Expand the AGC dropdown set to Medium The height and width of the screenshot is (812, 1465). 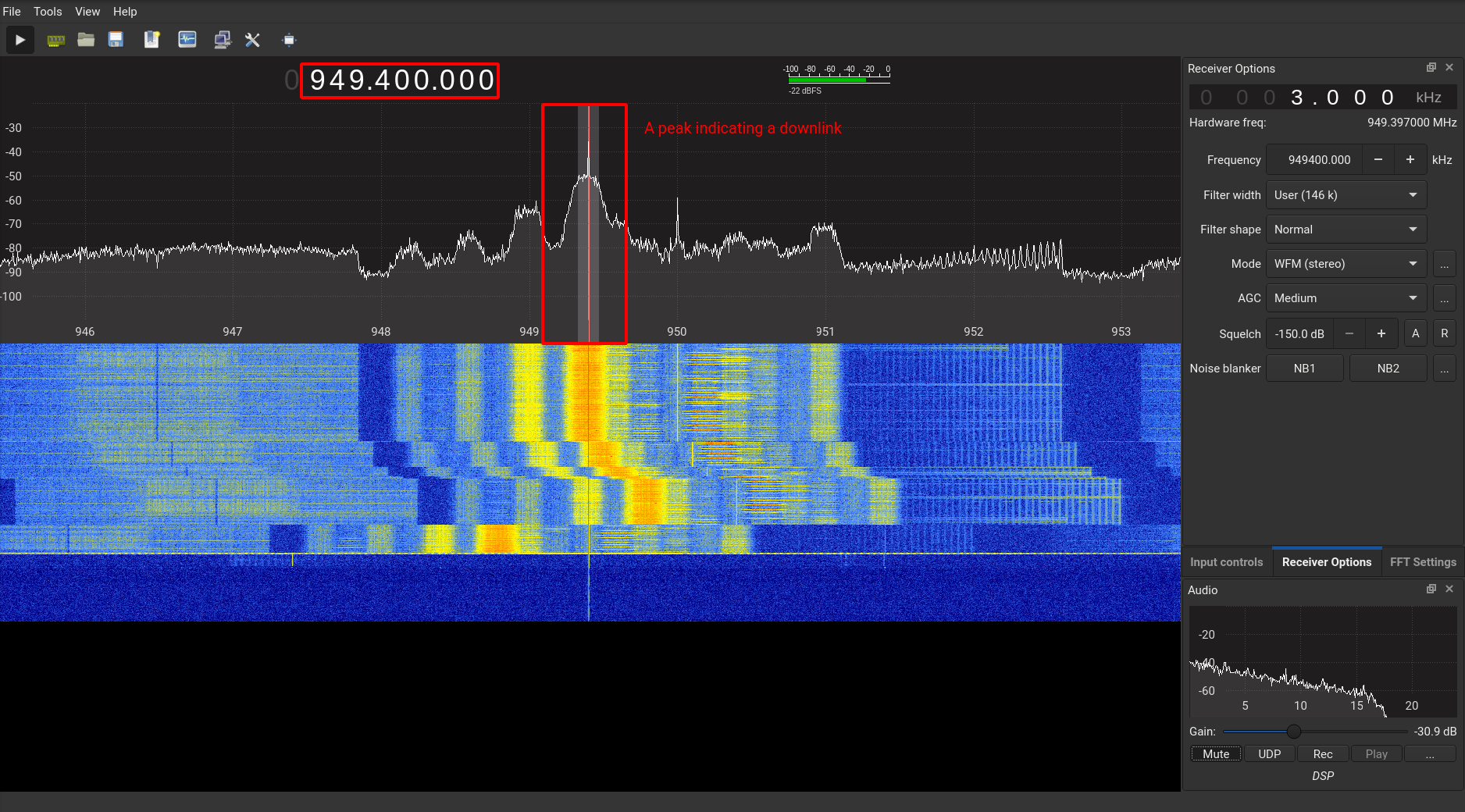1346,298
